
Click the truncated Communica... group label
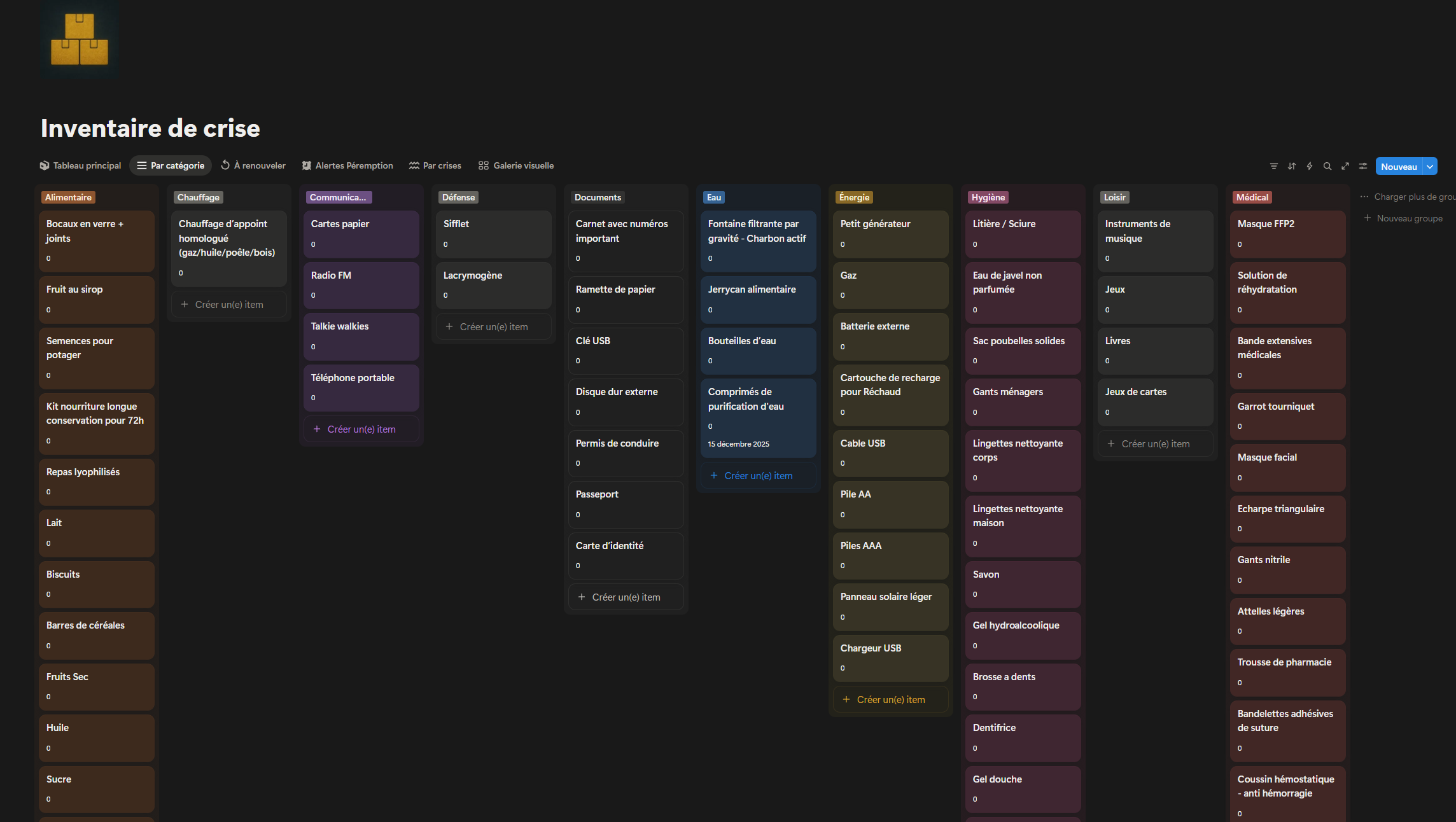(x=338, y=197)
